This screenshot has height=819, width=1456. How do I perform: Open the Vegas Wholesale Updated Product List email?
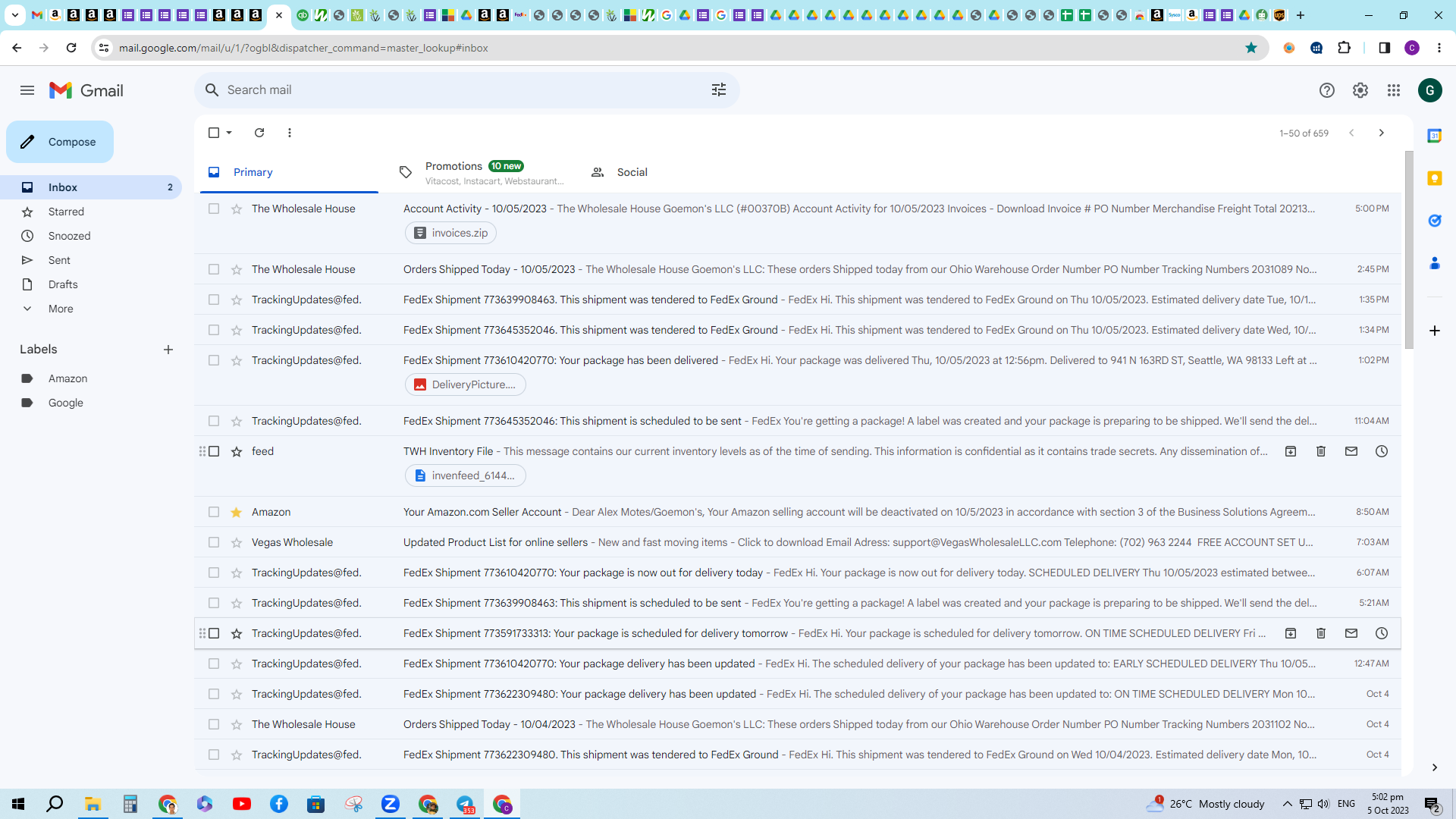(798, 542)
